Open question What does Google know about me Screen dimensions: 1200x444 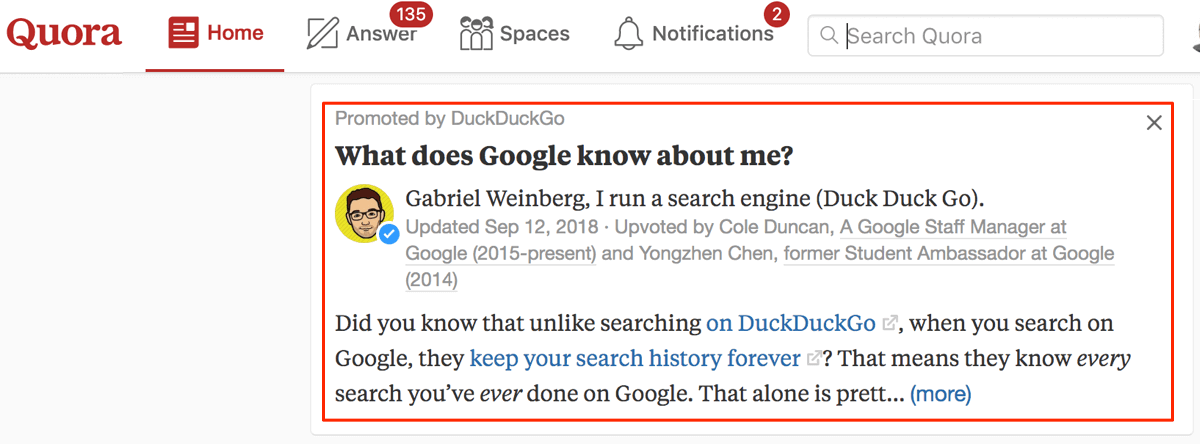tap(563, 156)
